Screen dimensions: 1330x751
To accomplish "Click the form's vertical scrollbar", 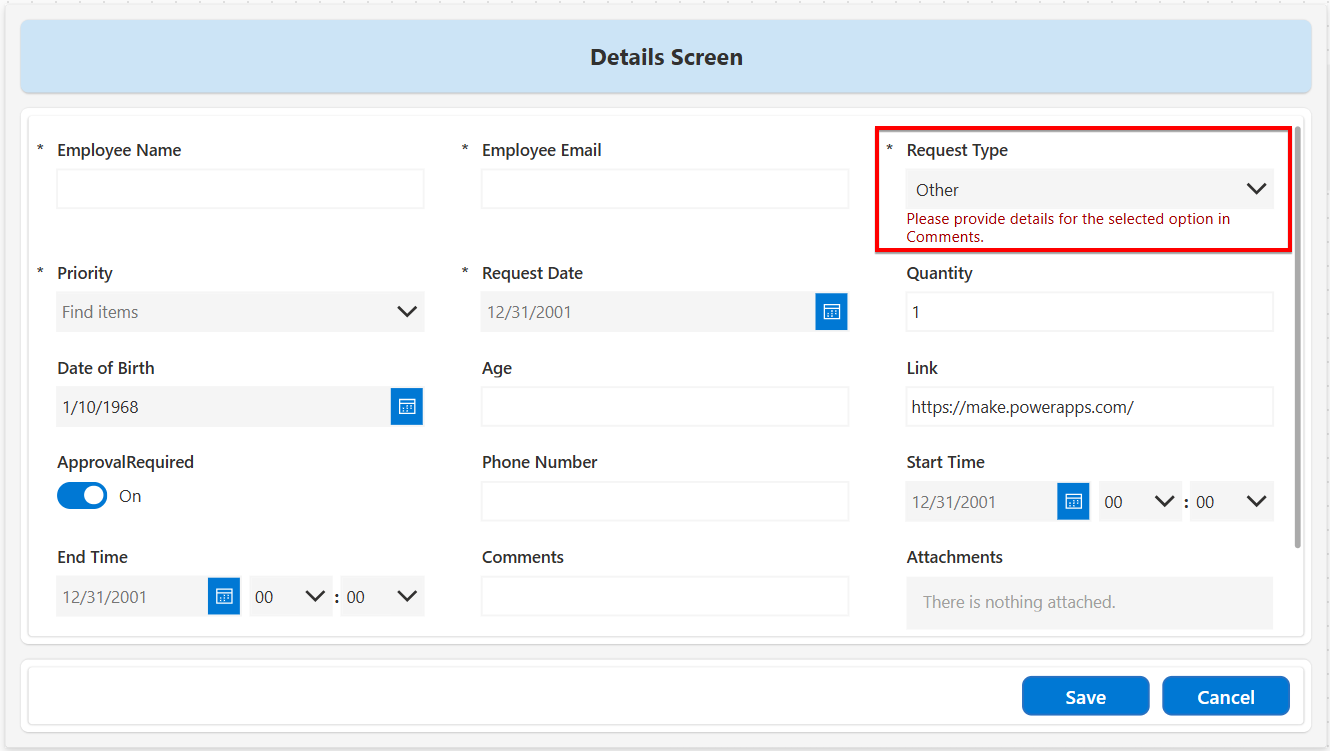I will pos(1298,337).
